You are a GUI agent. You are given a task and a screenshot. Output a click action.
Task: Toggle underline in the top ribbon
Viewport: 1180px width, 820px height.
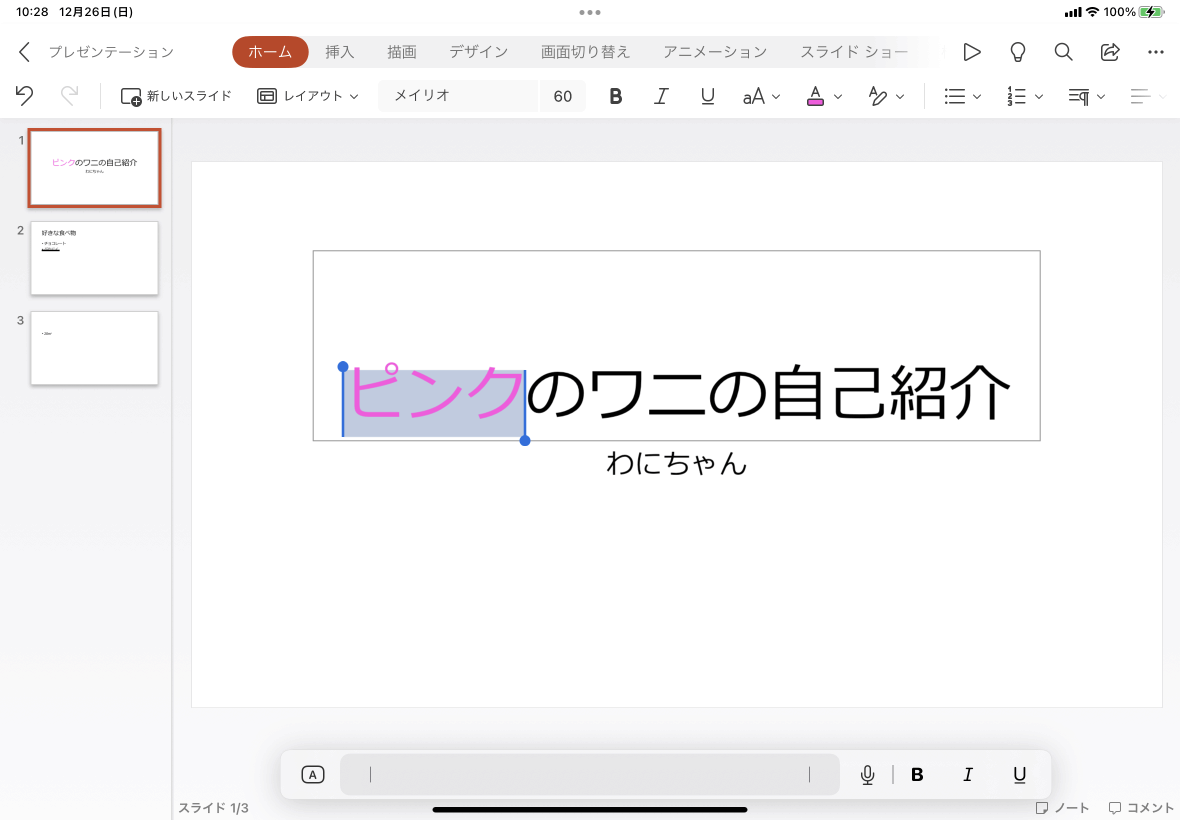707,96
